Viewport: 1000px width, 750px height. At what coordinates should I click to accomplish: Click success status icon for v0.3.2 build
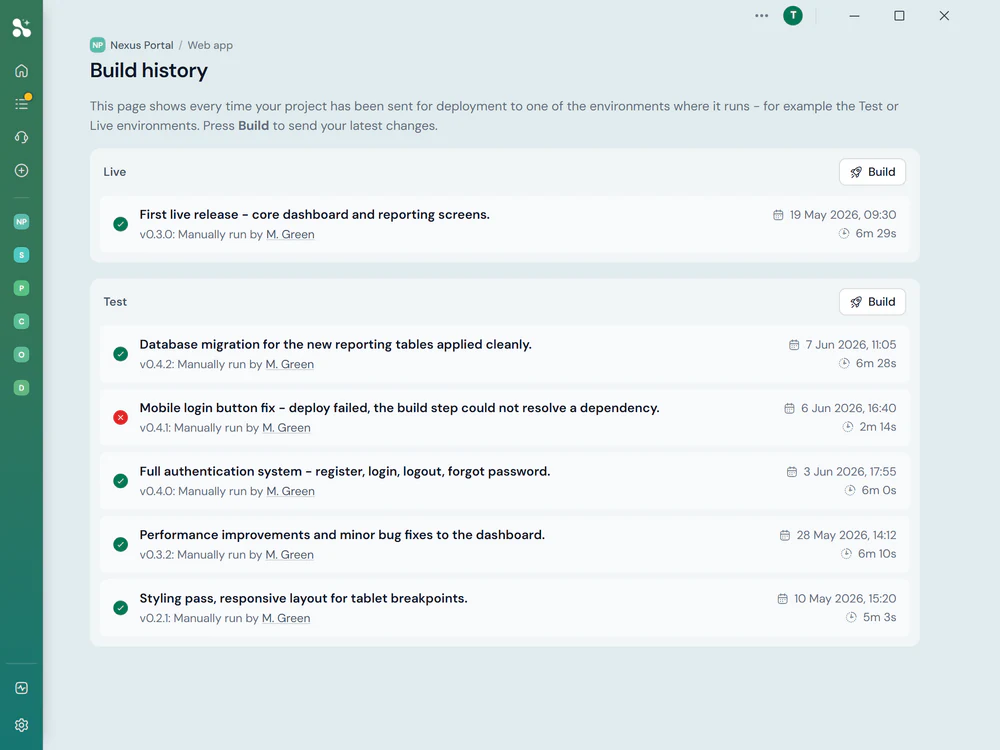(x=121, y=545)
